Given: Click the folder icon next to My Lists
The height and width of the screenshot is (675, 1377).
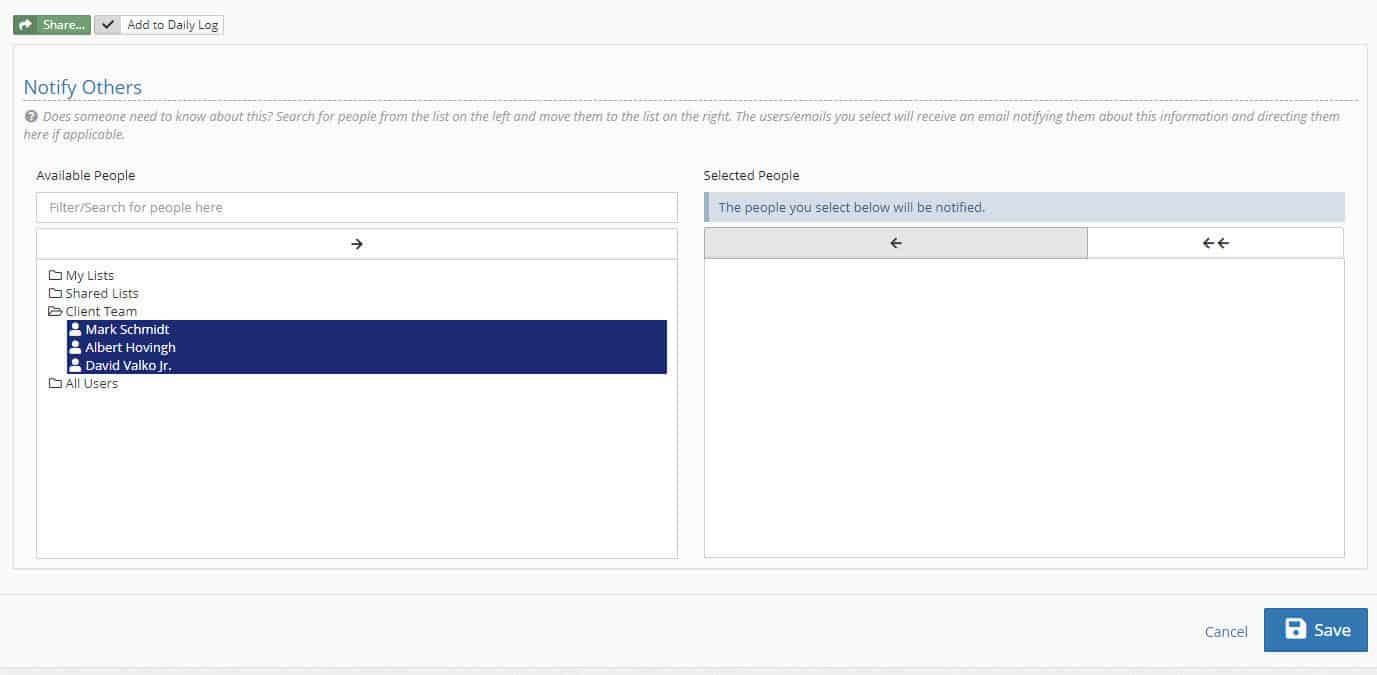Looking at the screenshot, I should pyautogui.click(x=56, y=275).
